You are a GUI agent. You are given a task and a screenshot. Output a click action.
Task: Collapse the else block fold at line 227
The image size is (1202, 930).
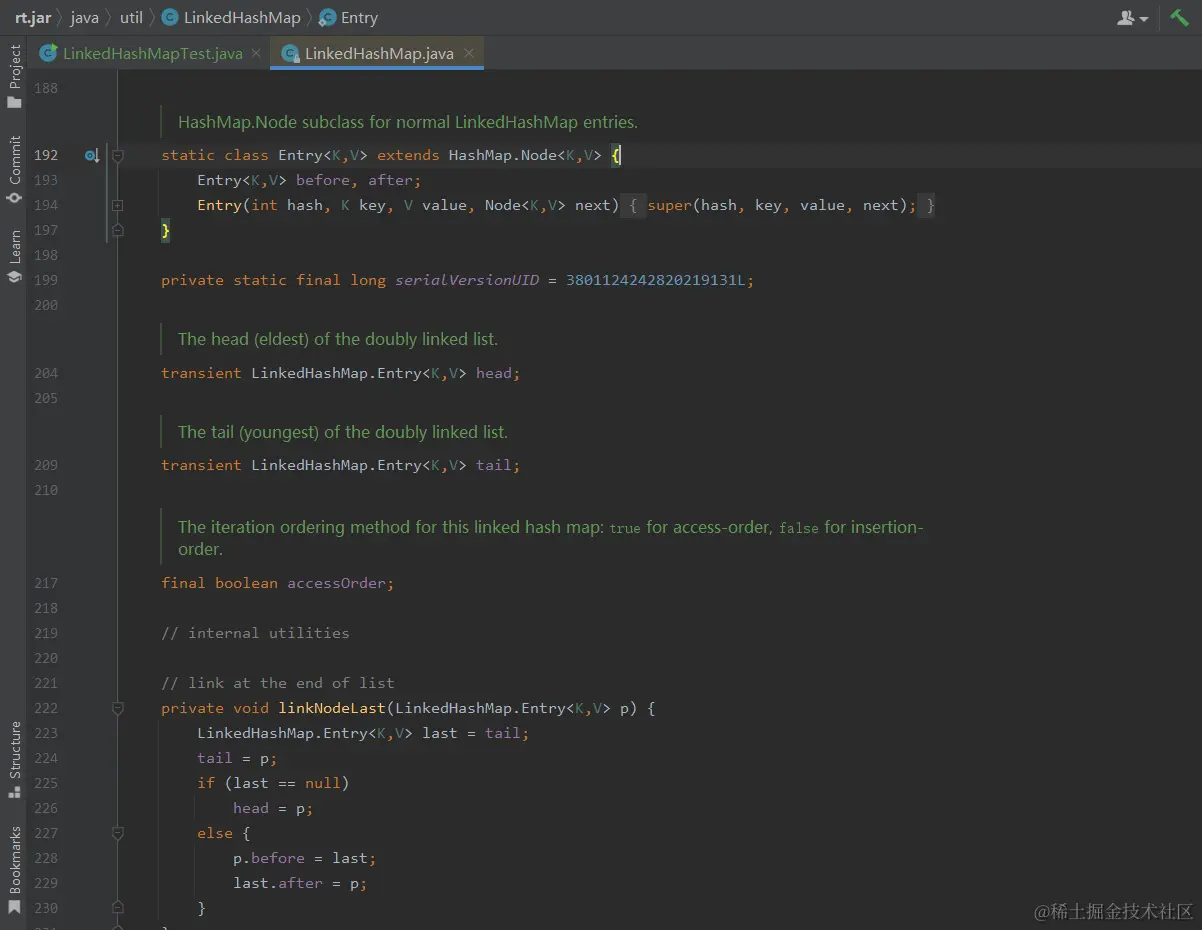[x=117, y=833]
